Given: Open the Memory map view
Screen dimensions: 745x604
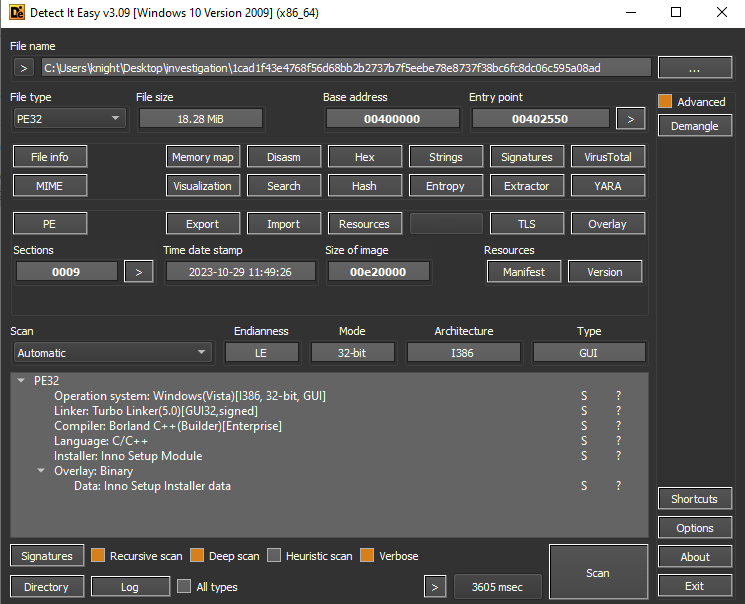Looking at the screenshot, I should point(203,157).
